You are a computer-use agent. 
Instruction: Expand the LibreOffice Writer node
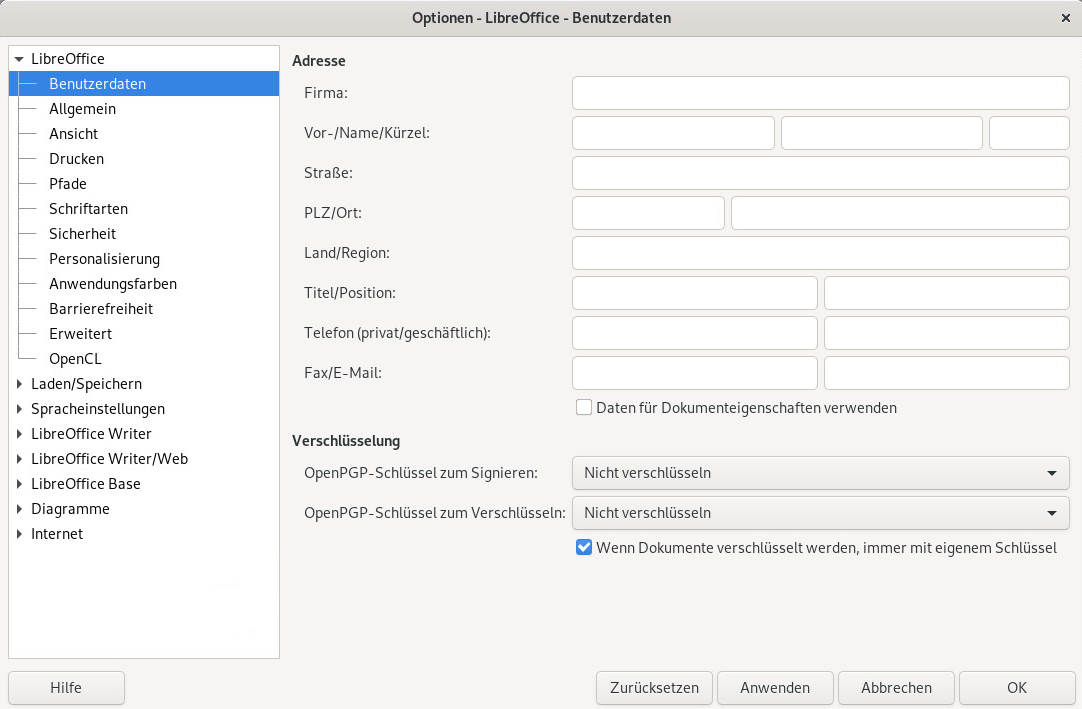19,434
